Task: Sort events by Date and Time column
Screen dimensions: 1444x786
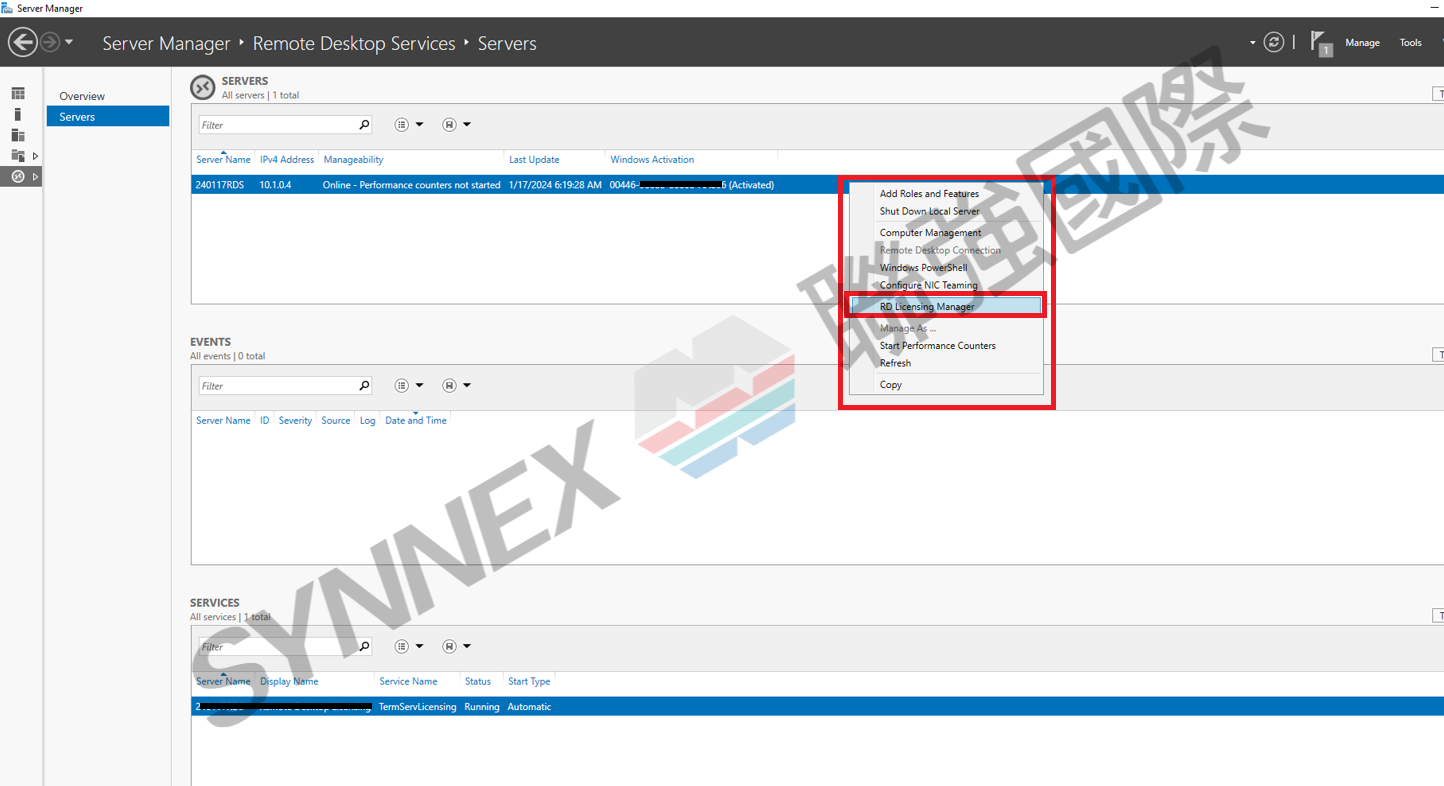Action: pyautogui.click(x=416, y=421)
